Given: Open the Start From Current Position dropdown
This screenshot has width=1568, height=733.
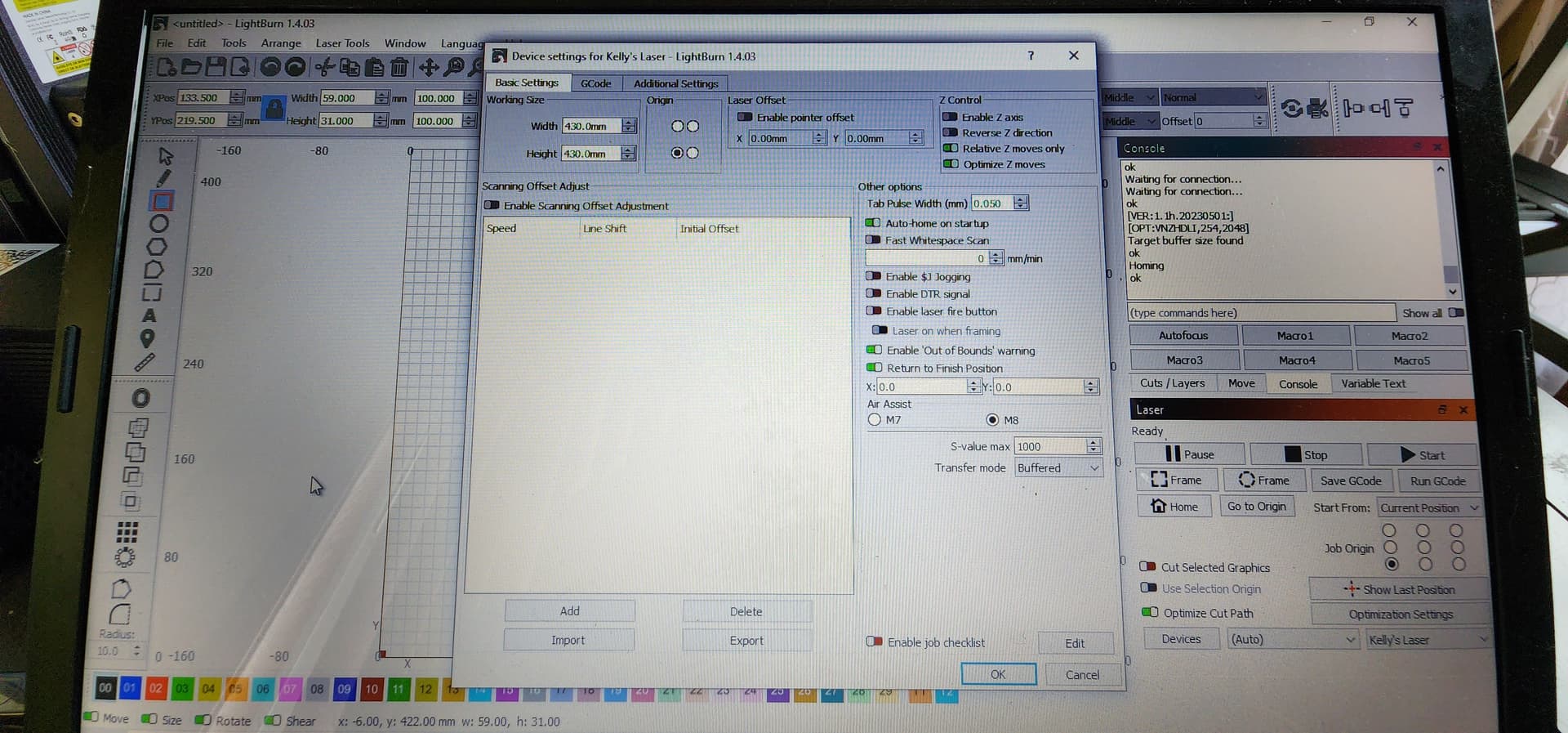Looking at the screenshot, I should point(1429,507).
